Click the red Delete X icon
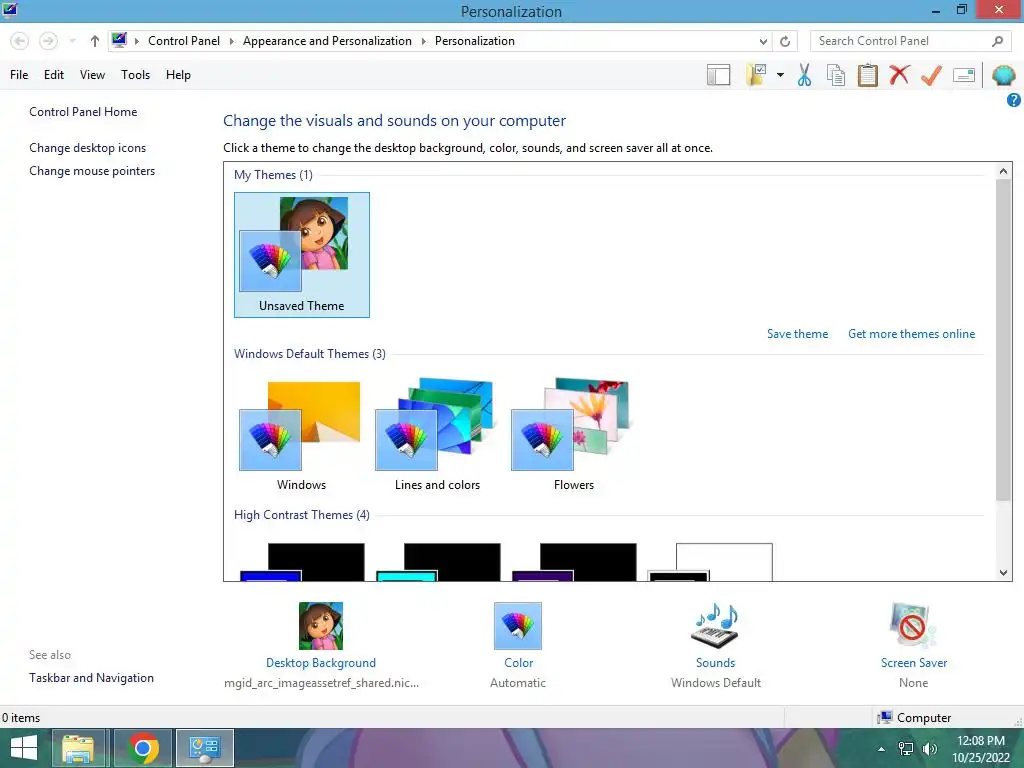Viewport: 1024px width, 768px height. click(899, 74)
